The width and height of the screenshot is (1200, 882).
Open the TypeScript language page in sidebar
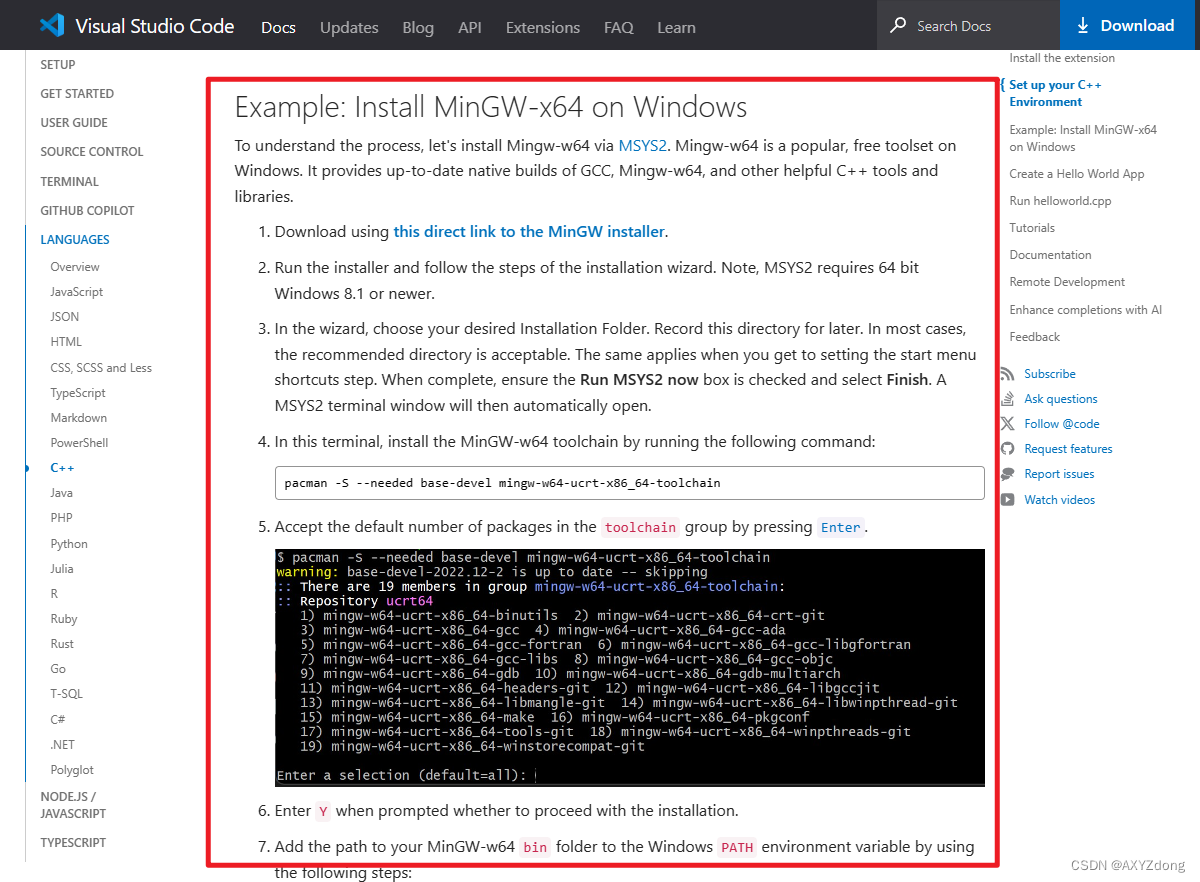coord(78,393)
